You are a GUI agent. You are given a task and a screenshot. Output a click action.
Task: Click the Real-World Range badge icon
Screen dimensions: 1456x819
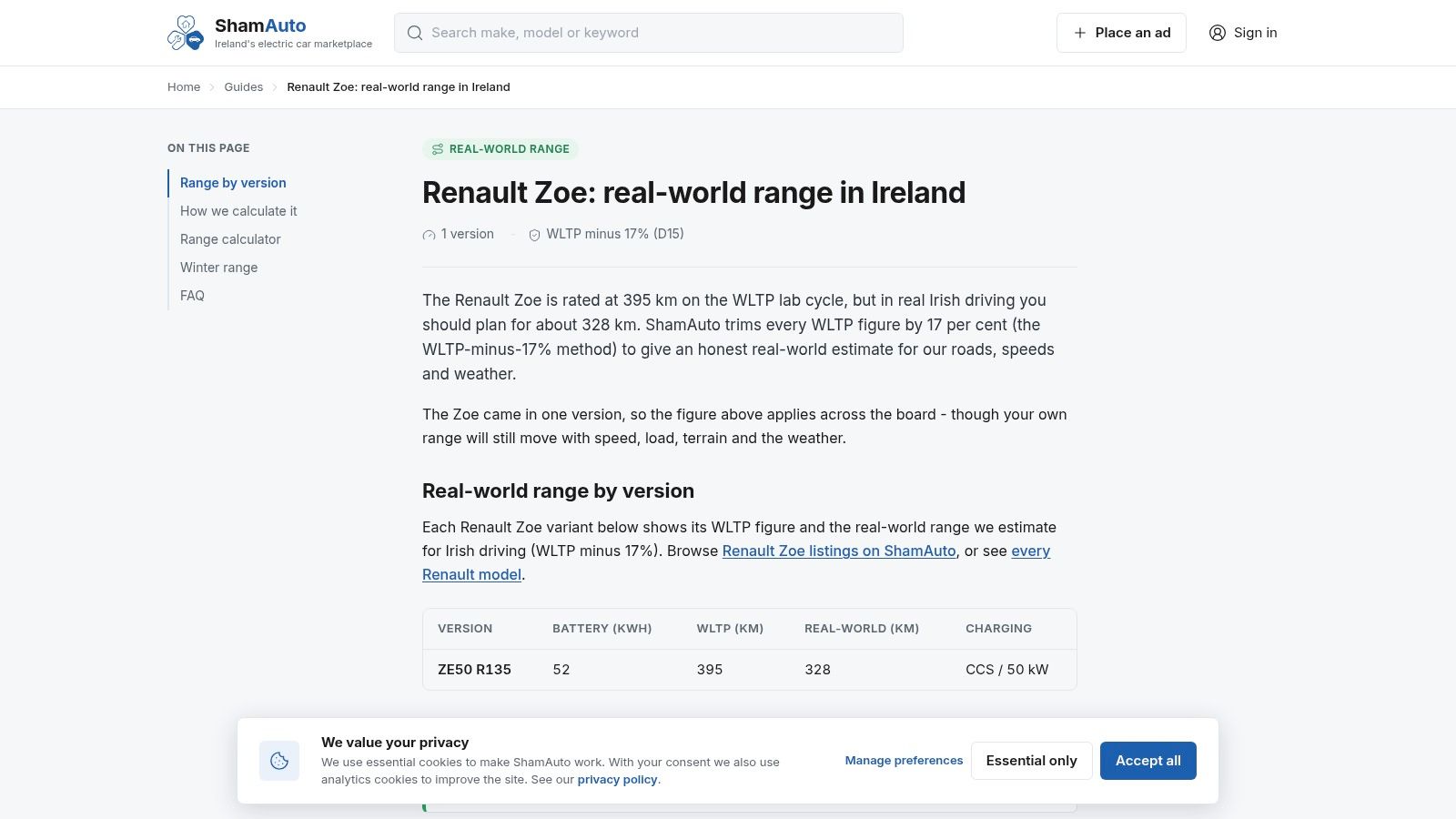[438, 149]
